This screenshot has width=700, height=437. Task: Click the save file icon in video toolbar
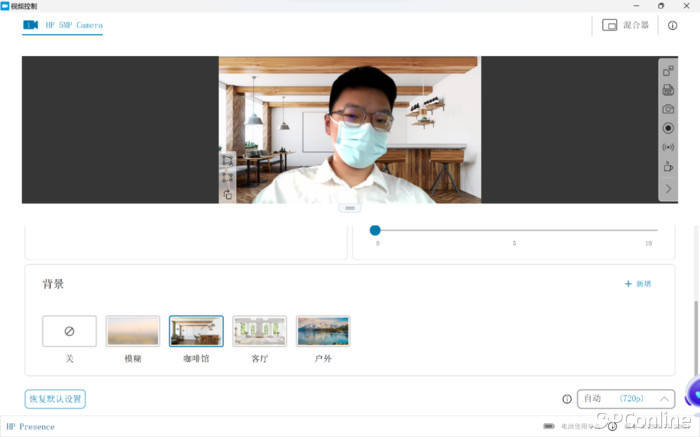click(668, 90)
